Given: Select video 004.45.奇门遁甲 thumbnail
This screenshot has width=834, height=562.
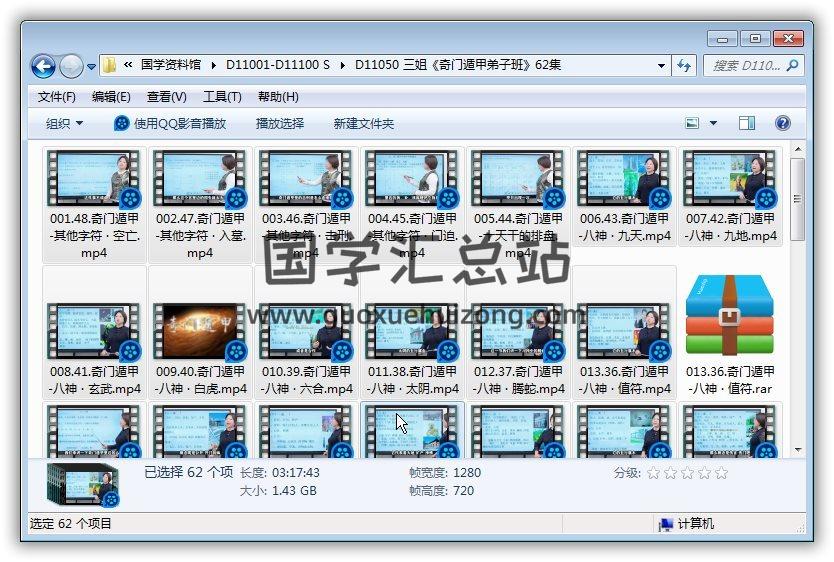Looking at the screenshot, I should click(x=412, y=179).
